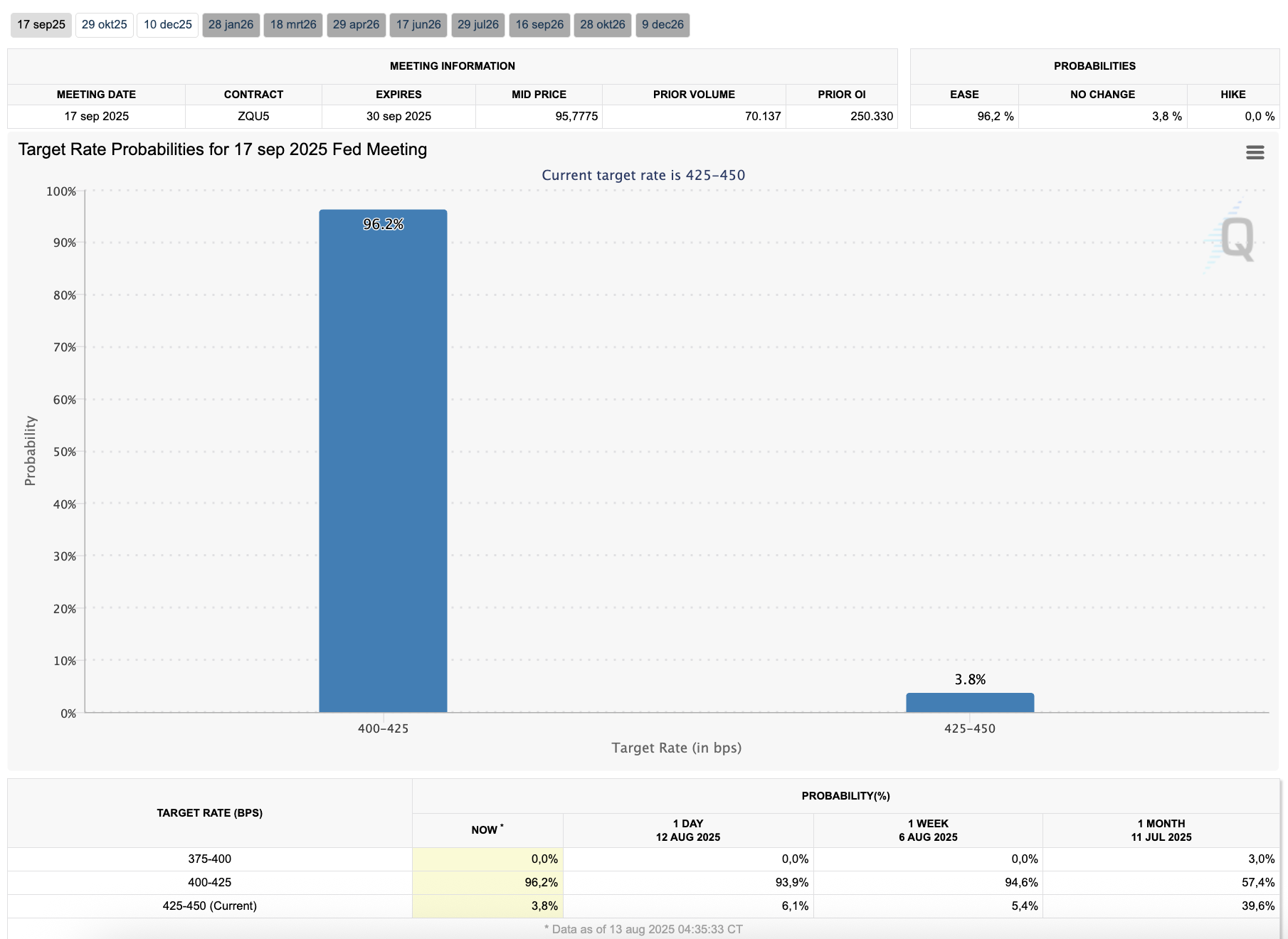Switch to 18 mrt26 meeting tab
The width and height of the screenshot is (1288, 939).
tap(293, 25)
